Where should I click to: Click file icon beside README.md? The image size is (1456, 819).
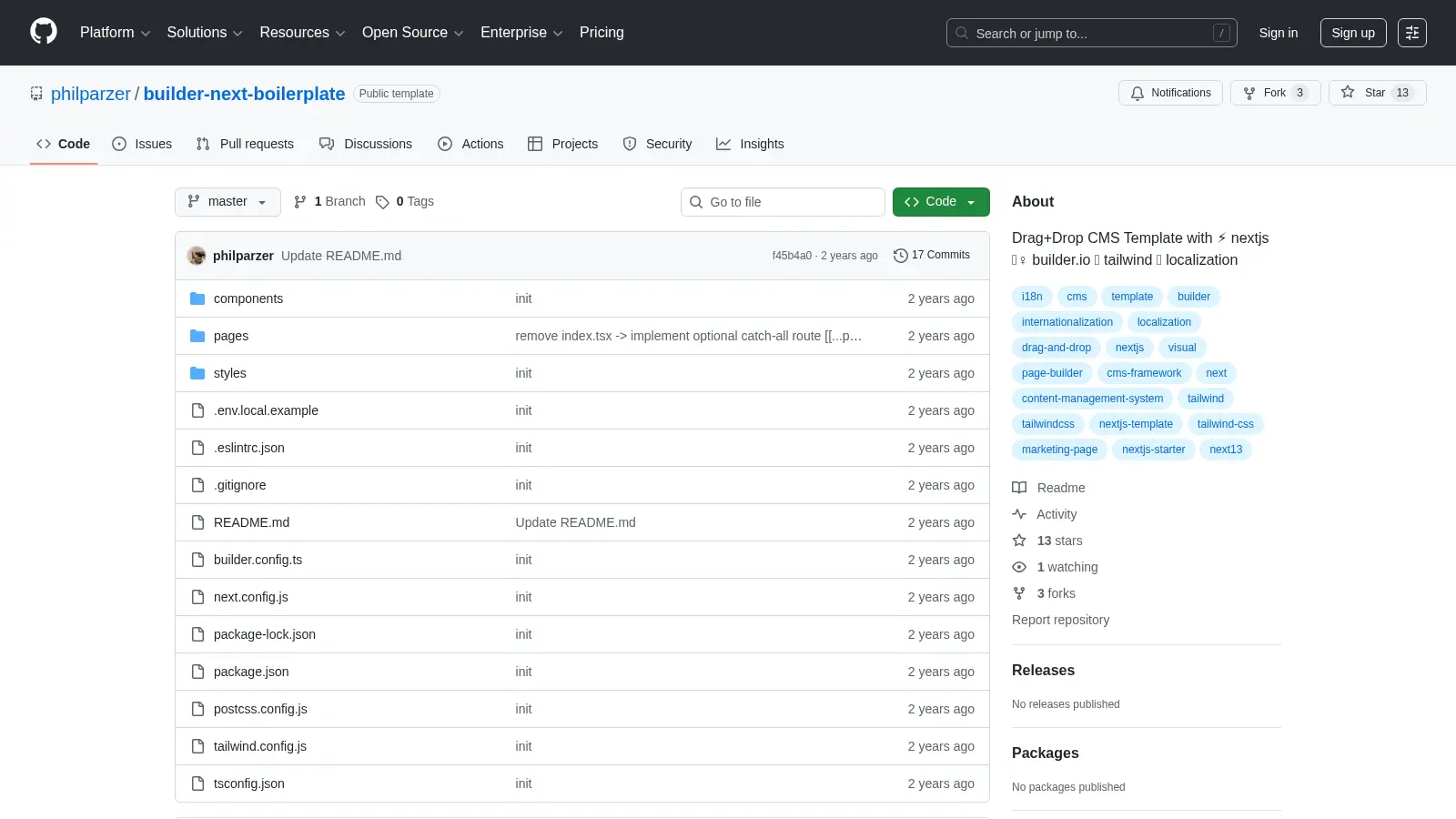(x=197, y=522)
